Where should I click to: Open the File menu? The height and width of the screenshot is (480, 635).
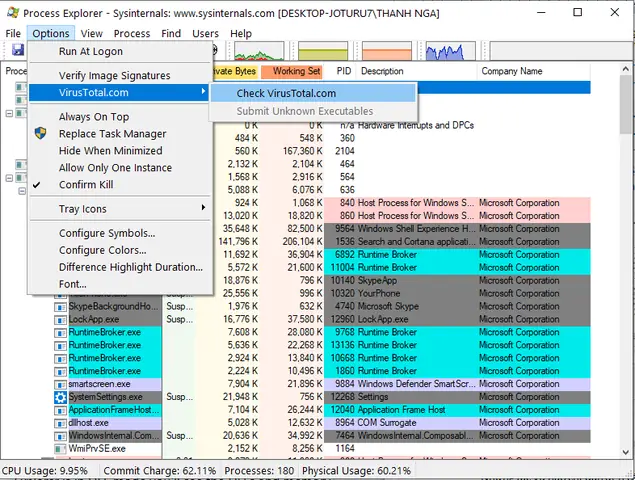(13, 34)
